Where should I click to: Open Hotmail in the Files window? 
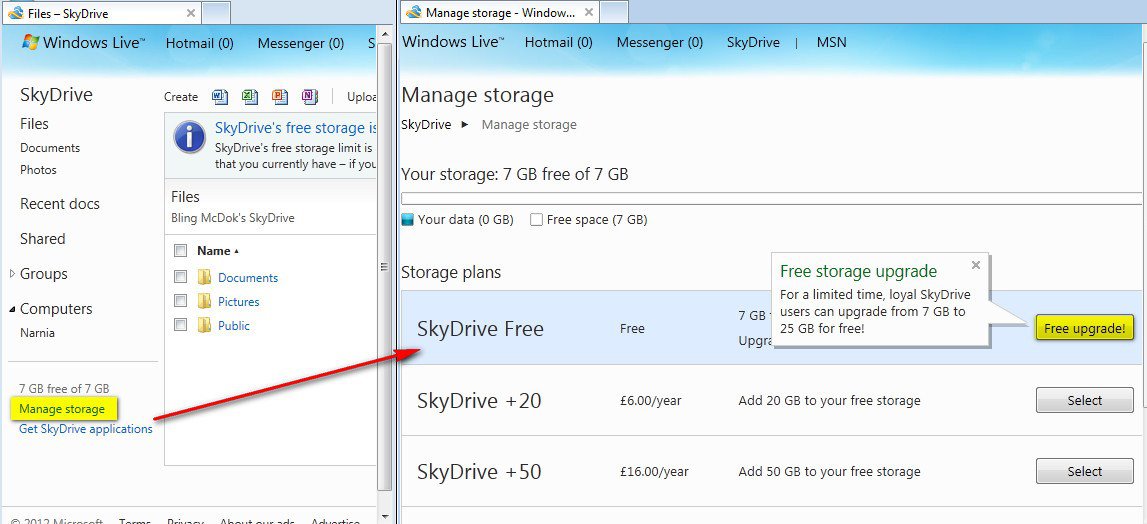pos(200,43)
